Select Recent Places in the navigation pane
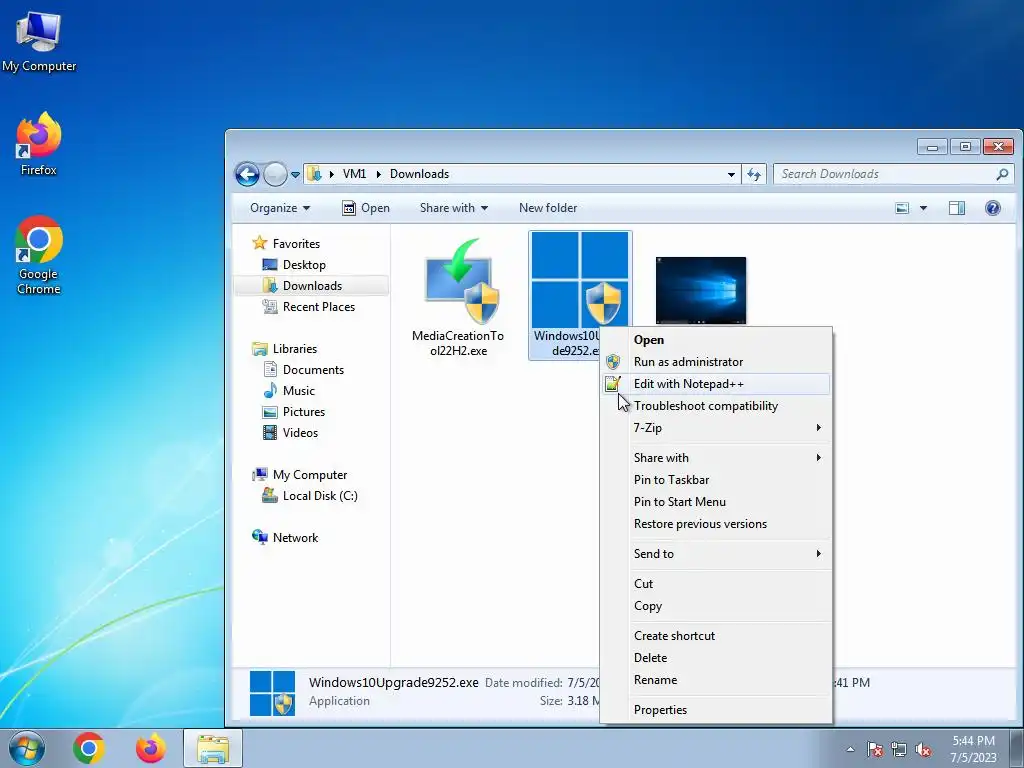The image size is (1024, 768). 319,306
